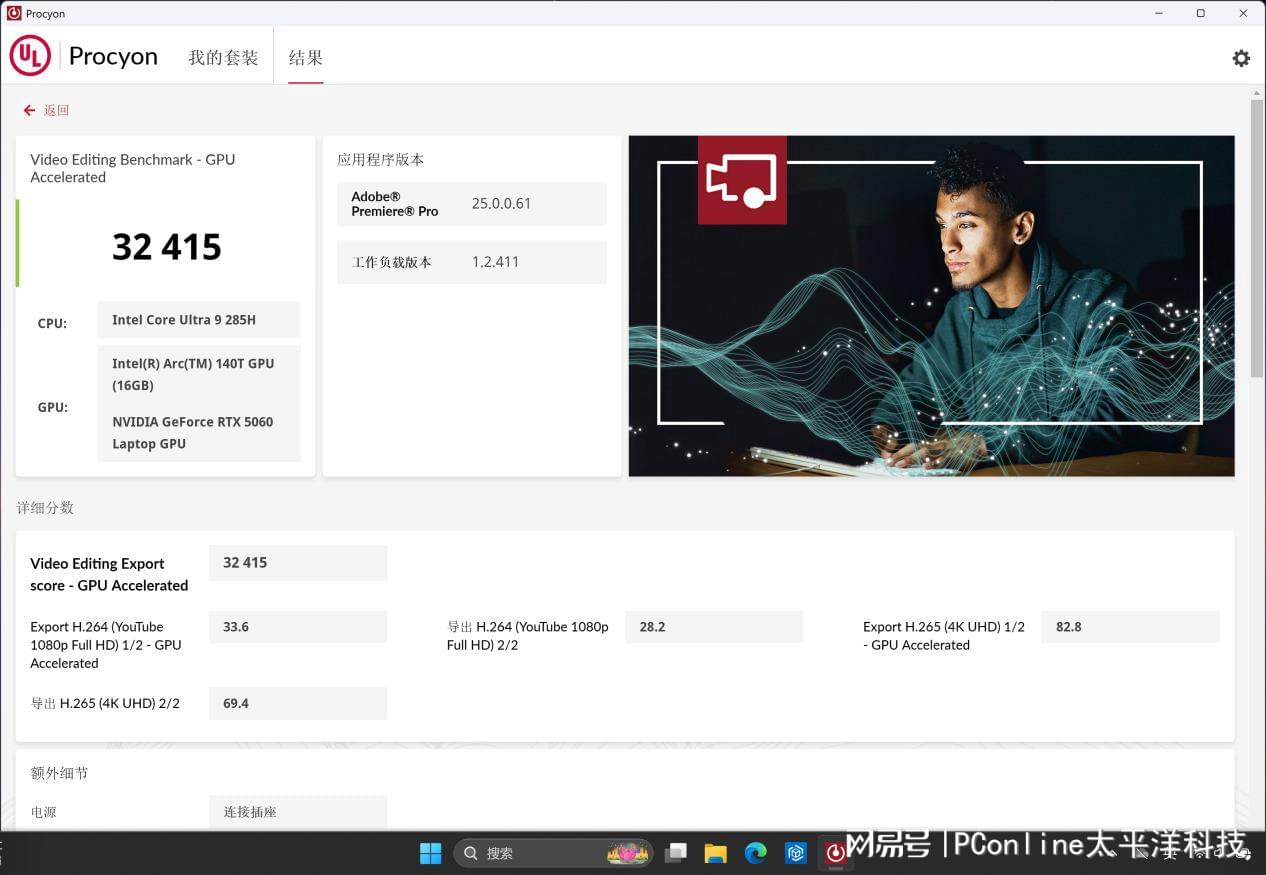This screenshot has height=875, width=1266.
Task: Open the Windows Start menu
Action: tap(430, 853)
